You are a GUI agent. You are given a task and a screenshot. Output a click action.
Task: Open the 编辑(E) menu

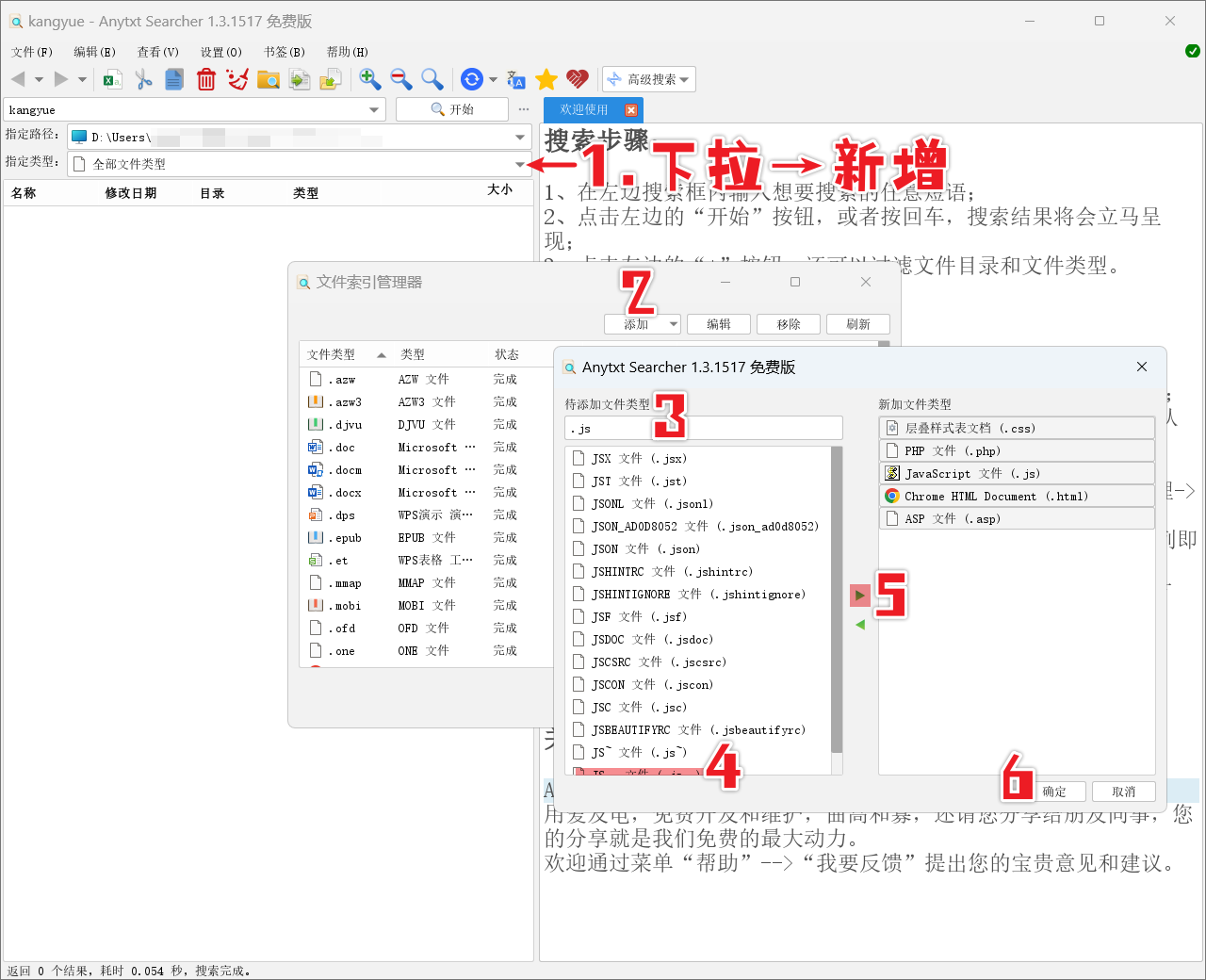pos(95,52)
